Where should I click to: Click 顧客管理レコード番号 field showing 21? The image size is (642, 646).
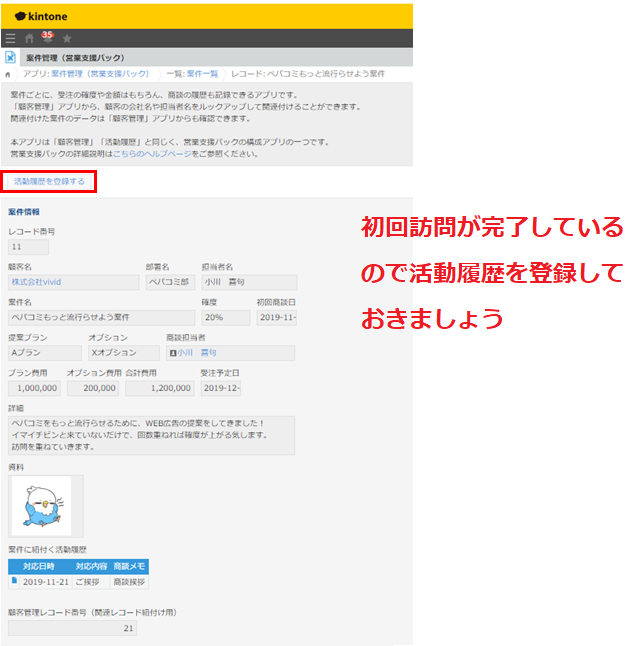click(x=73, y=628)
